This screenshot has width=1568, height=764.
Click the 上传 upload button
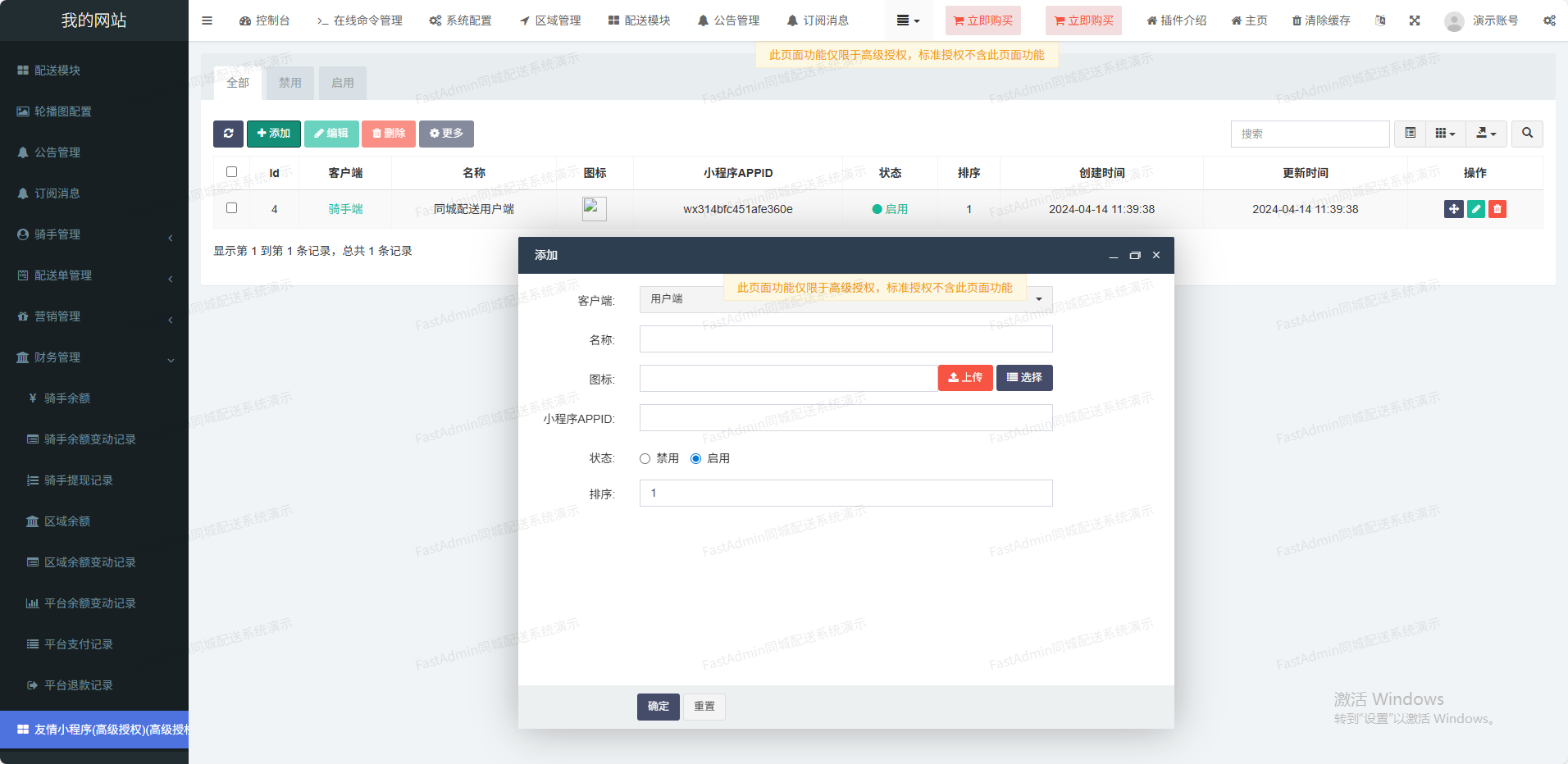(965, 378)
